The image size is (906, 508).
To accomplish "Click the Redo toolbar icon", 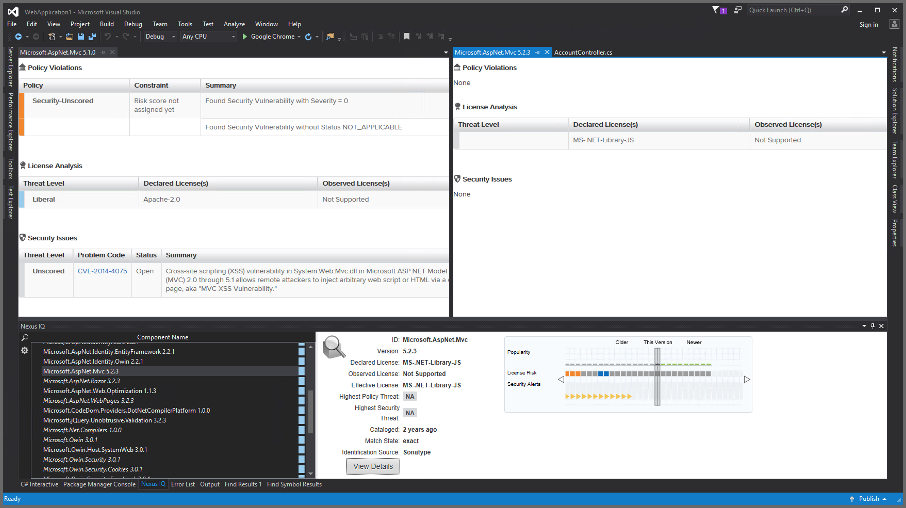I will 126,36.
